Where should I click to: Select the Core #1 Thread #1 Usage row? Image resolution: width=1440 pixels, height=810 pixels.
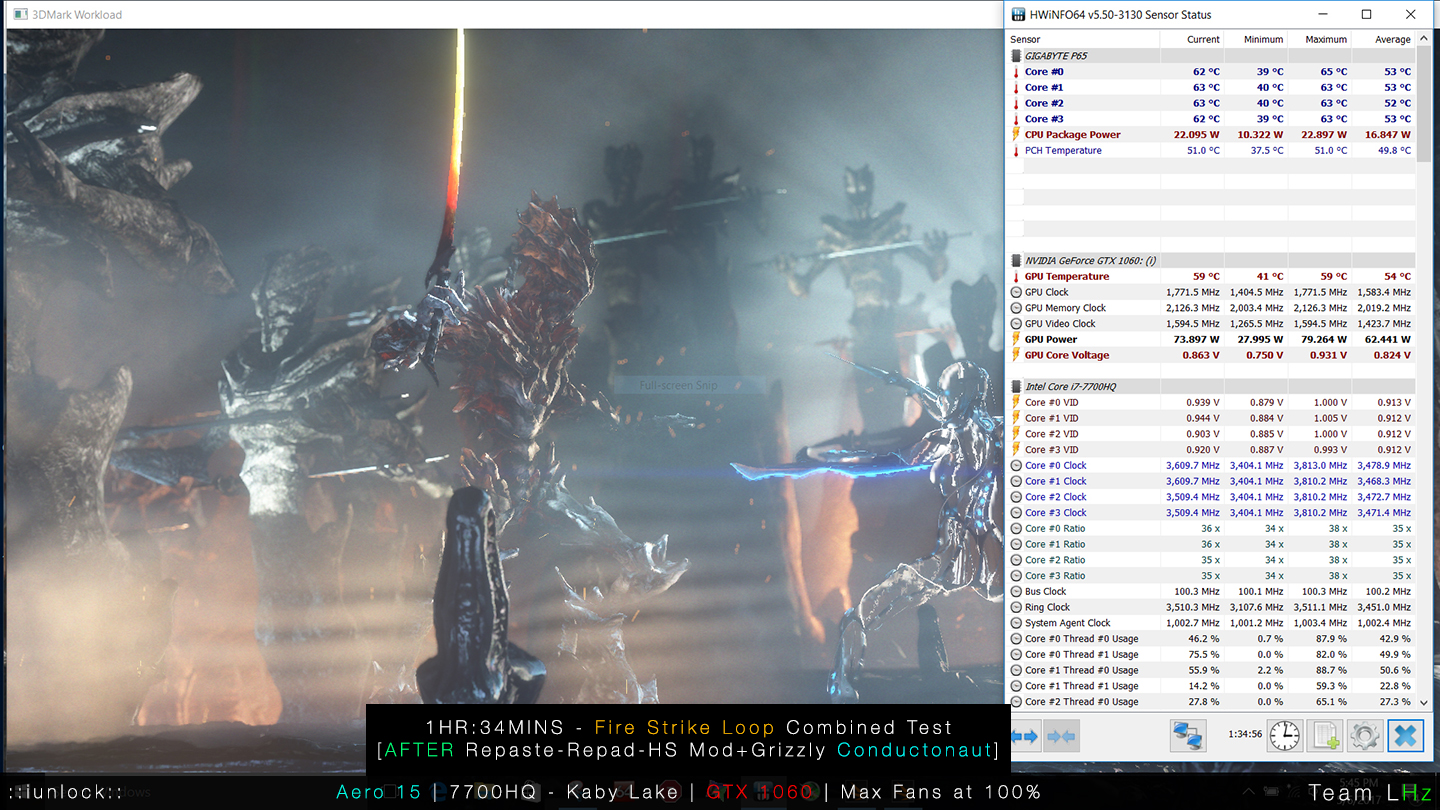pos(1211,686)
